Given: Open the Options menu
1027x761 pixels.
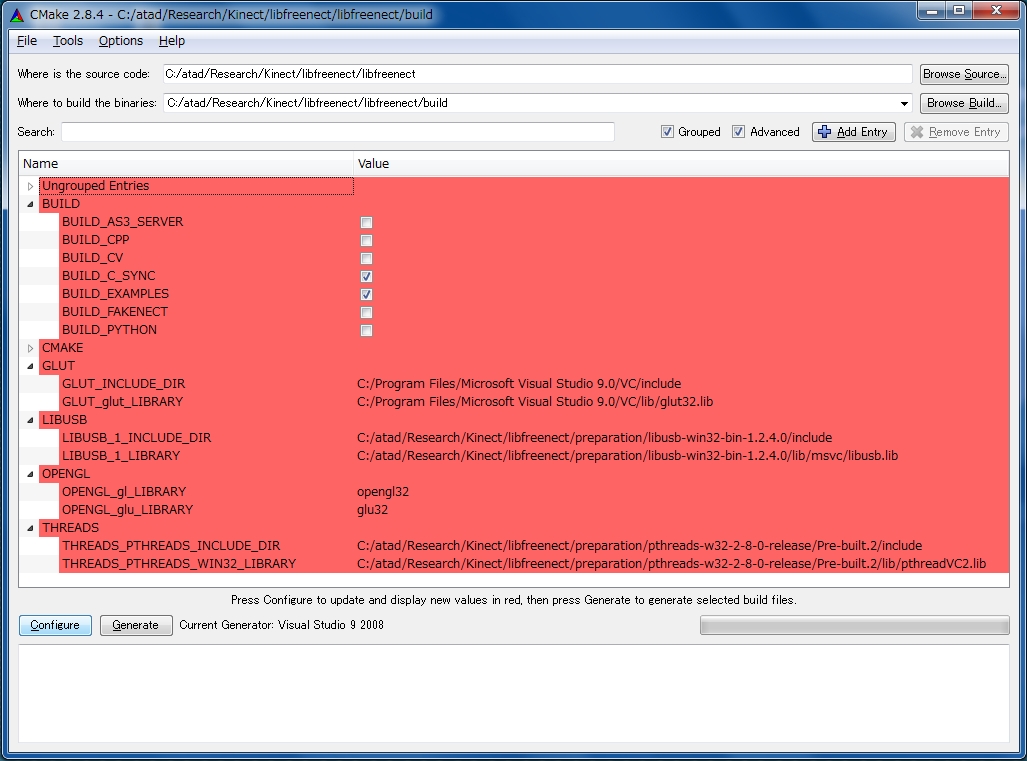Looking at the screenshot, I should pyautogui.click(x=121, y=41).
